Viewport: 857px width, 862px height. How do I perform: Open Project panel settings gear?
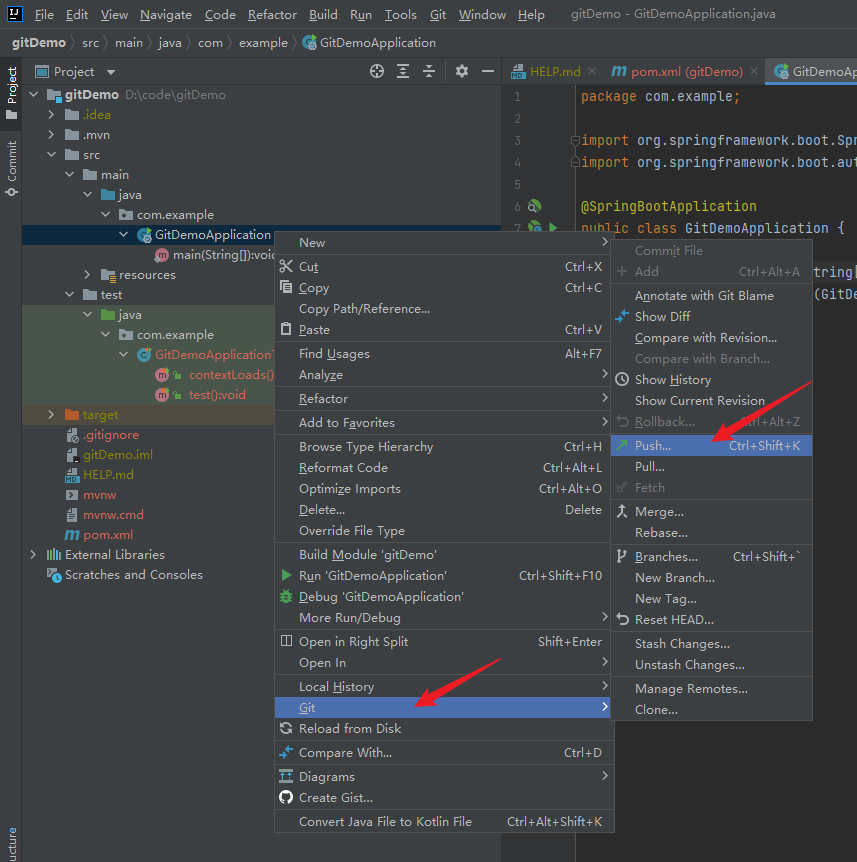(x=462, y=71)
